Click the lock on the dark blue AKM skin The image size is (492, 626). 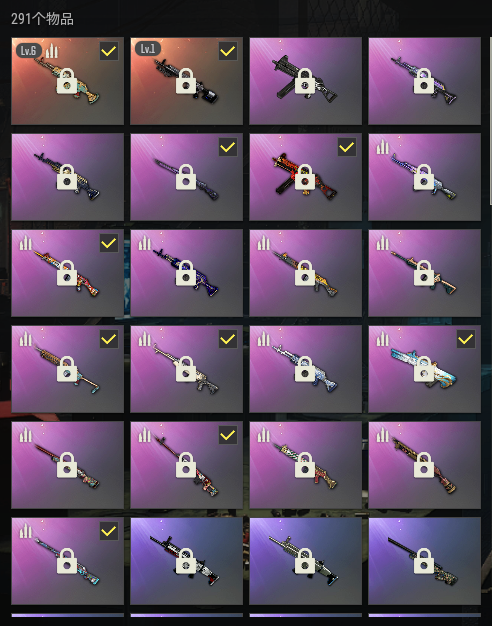click(186, 273)
